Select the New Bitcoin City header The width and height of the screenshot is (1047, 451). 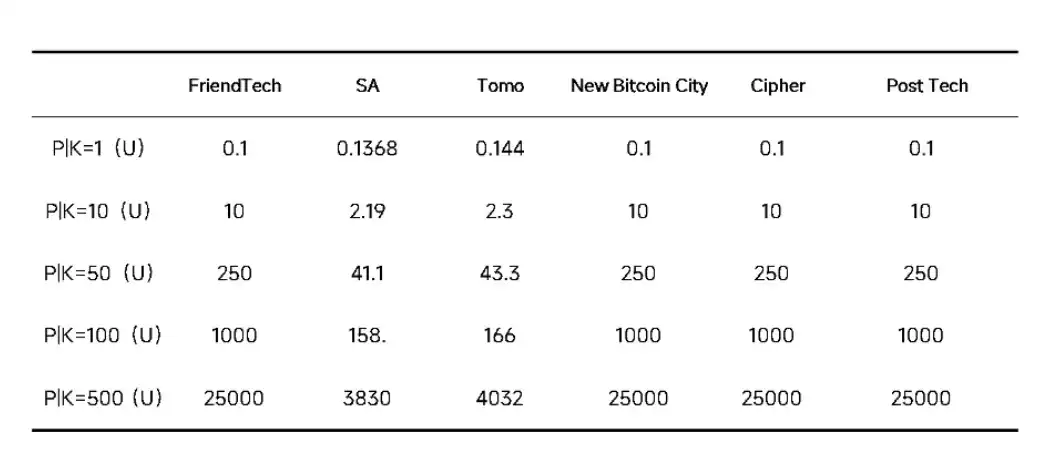pos(638,86)
